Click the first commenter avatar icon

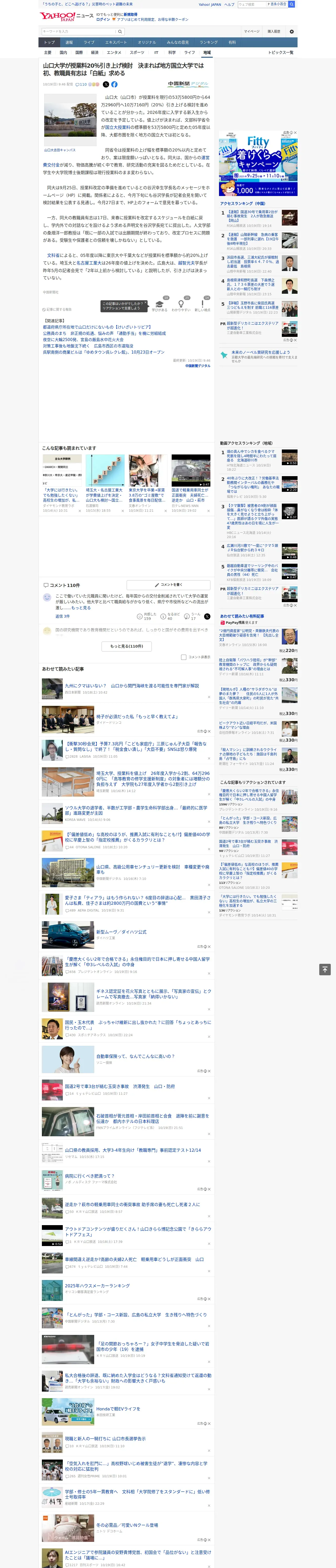(47, 598)
